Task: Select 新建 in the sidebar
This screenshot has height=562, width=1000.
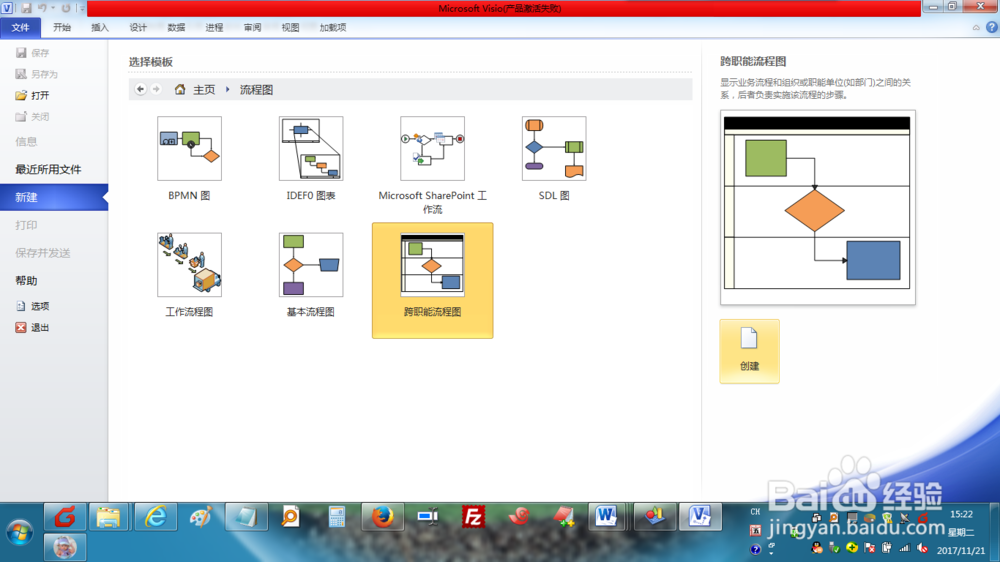Action: pyautogui.click(x=54, y=197)
